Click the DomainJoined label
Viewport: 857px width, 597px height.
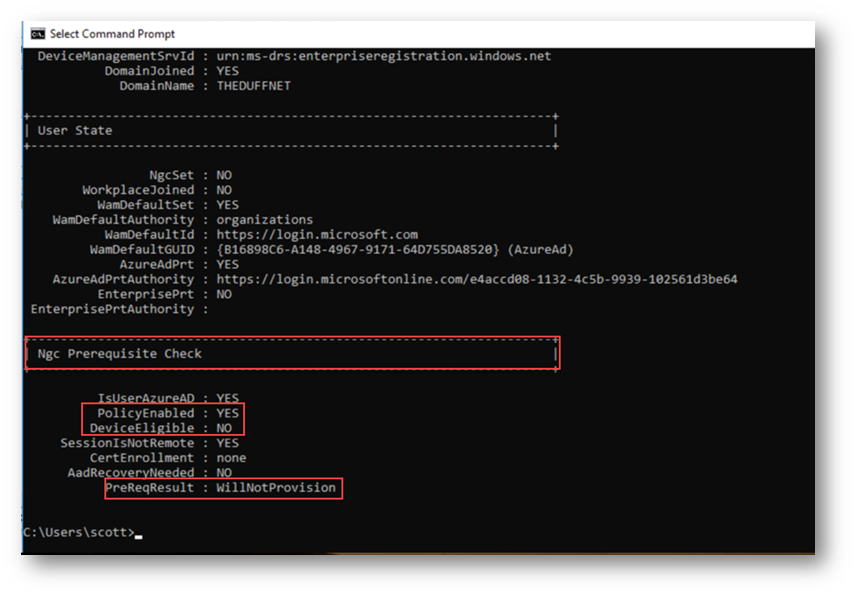(x=149, y=71)
